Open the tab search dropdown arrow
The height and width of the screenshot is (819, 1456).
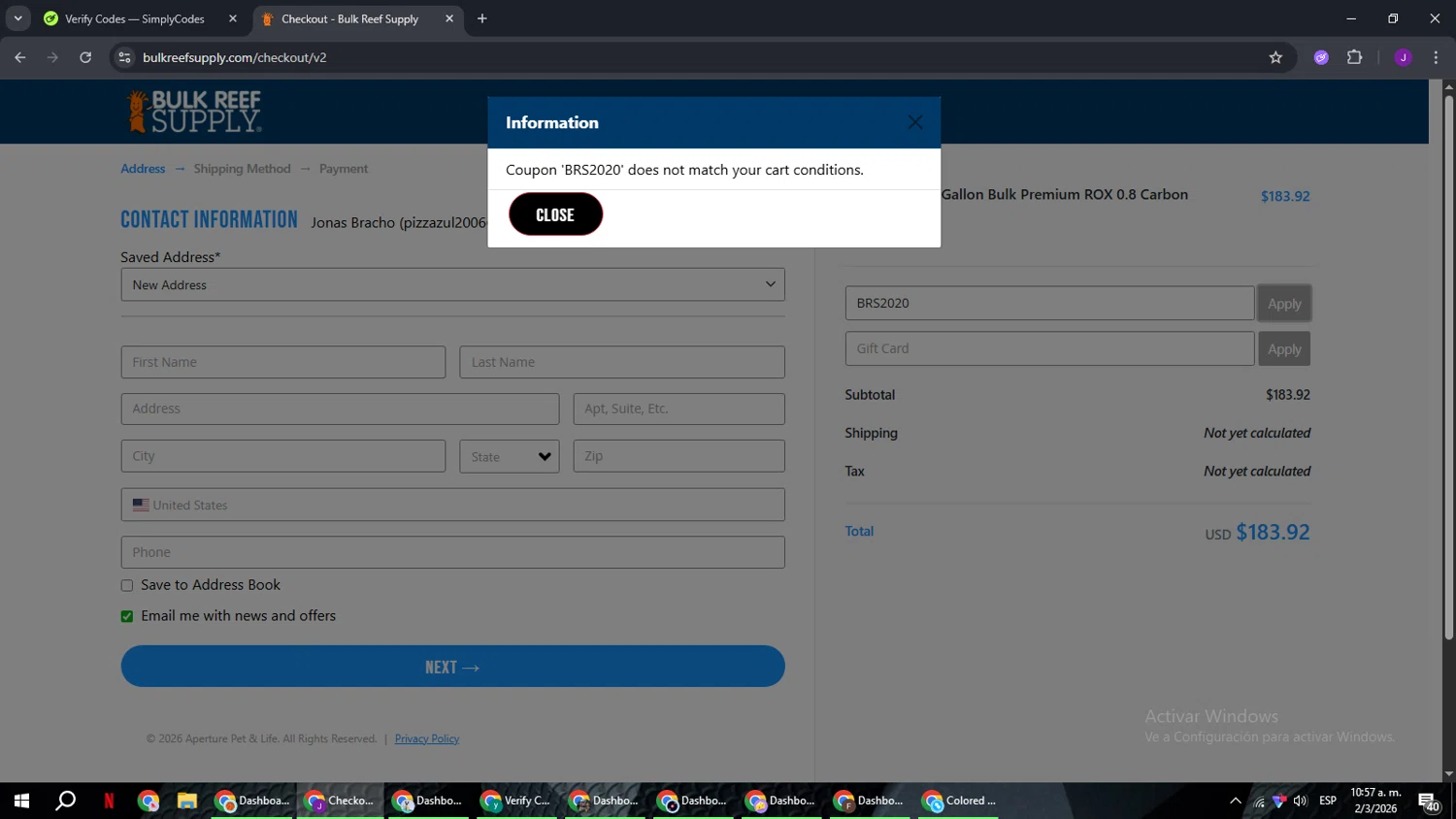coord(17,18)
